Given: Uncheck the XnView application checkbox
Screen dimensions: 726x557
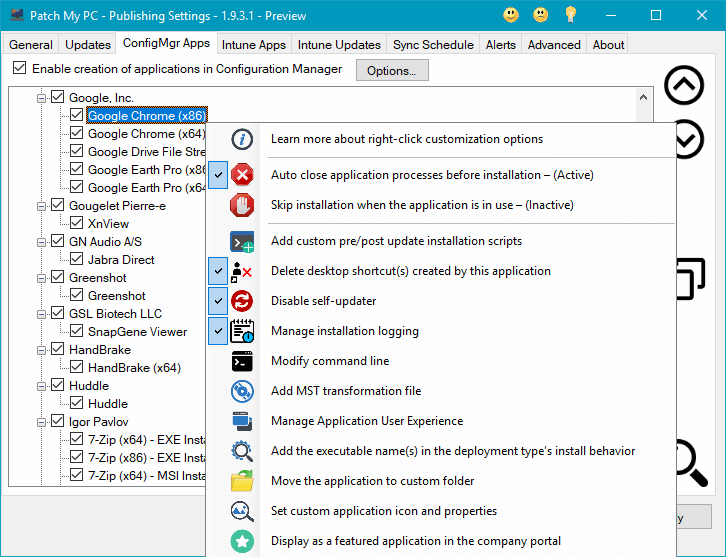Looking at the screenshot, I should click(x=76, y=223).
